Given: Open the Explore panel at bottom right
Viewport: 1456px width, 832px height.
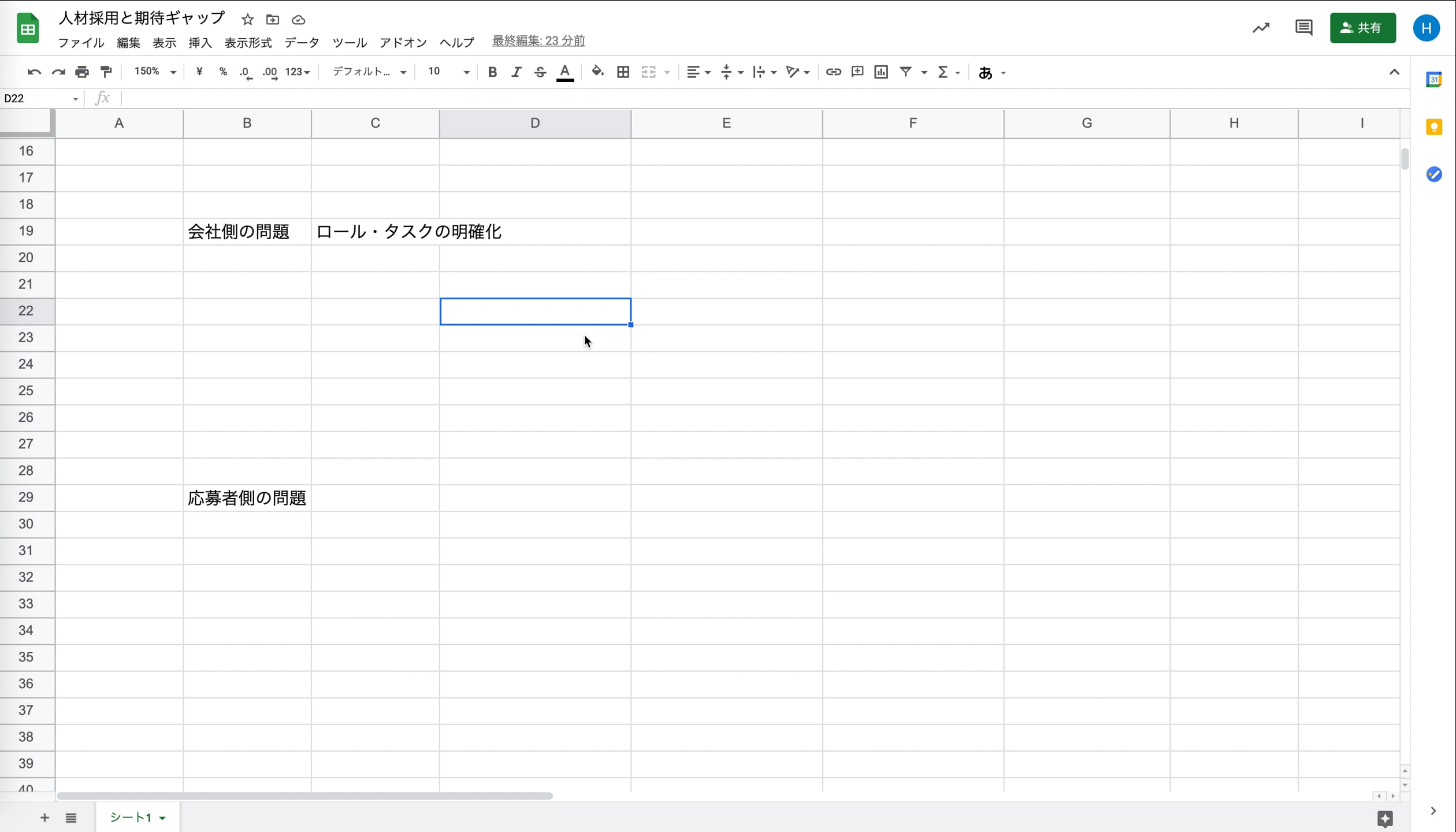Looking at the screenshot, I should pos(1384,819).
